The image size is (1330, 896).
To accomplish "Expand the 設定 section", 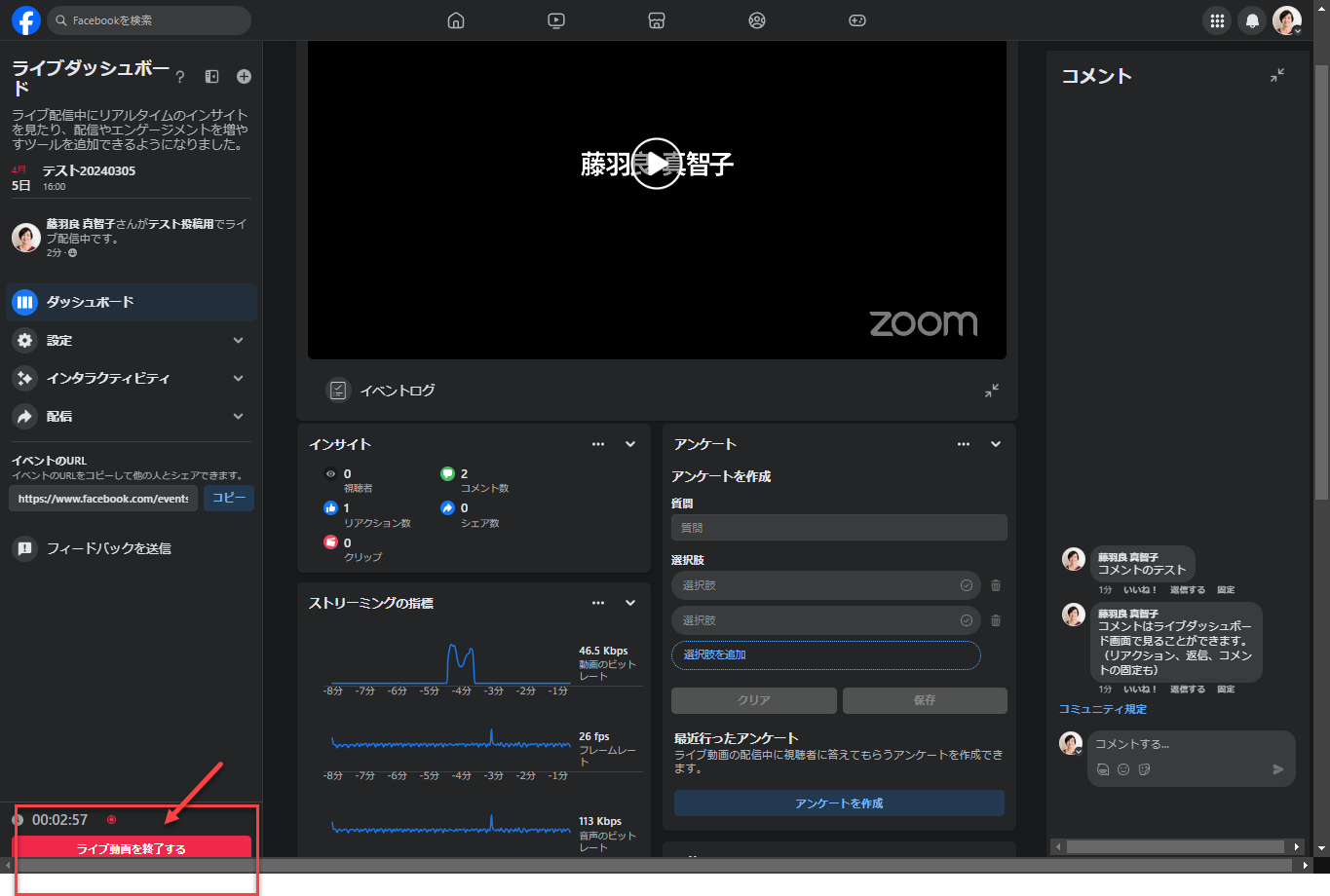I will tap(132, 340).
